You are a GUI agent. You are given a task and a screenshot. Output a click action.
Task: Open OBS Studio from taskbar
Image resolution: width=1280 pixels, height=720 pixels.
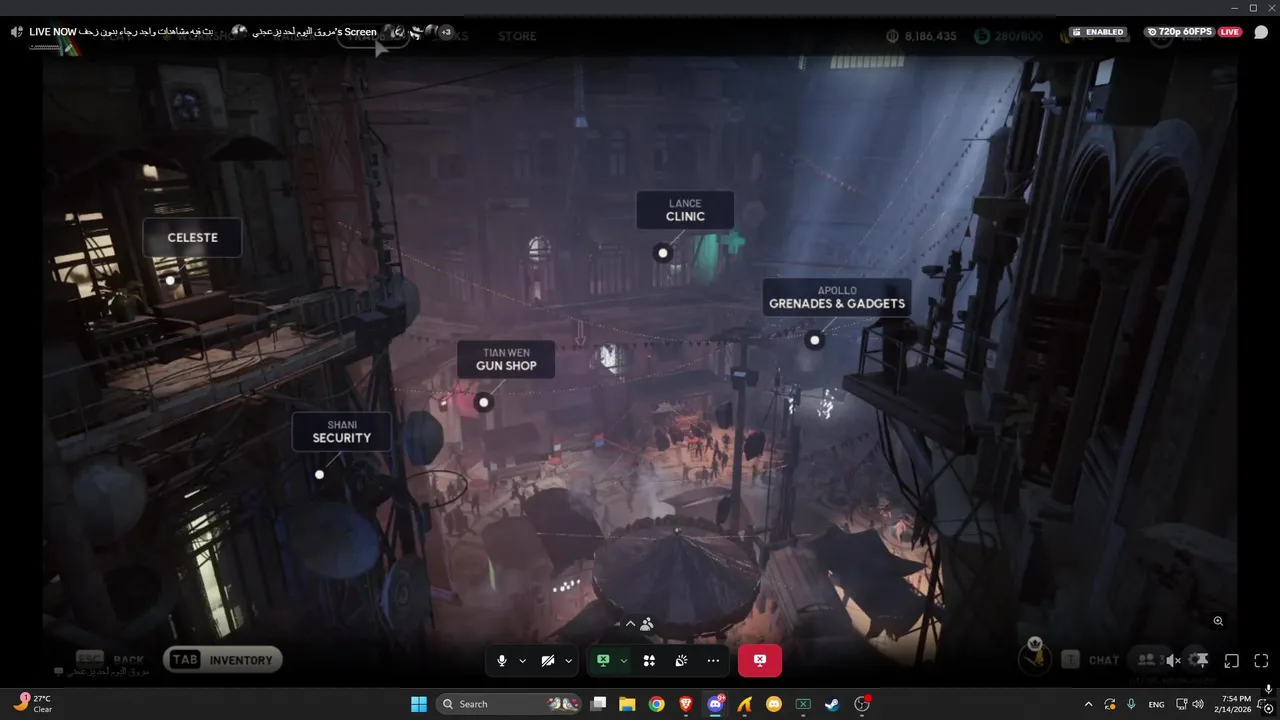point(862,704)
